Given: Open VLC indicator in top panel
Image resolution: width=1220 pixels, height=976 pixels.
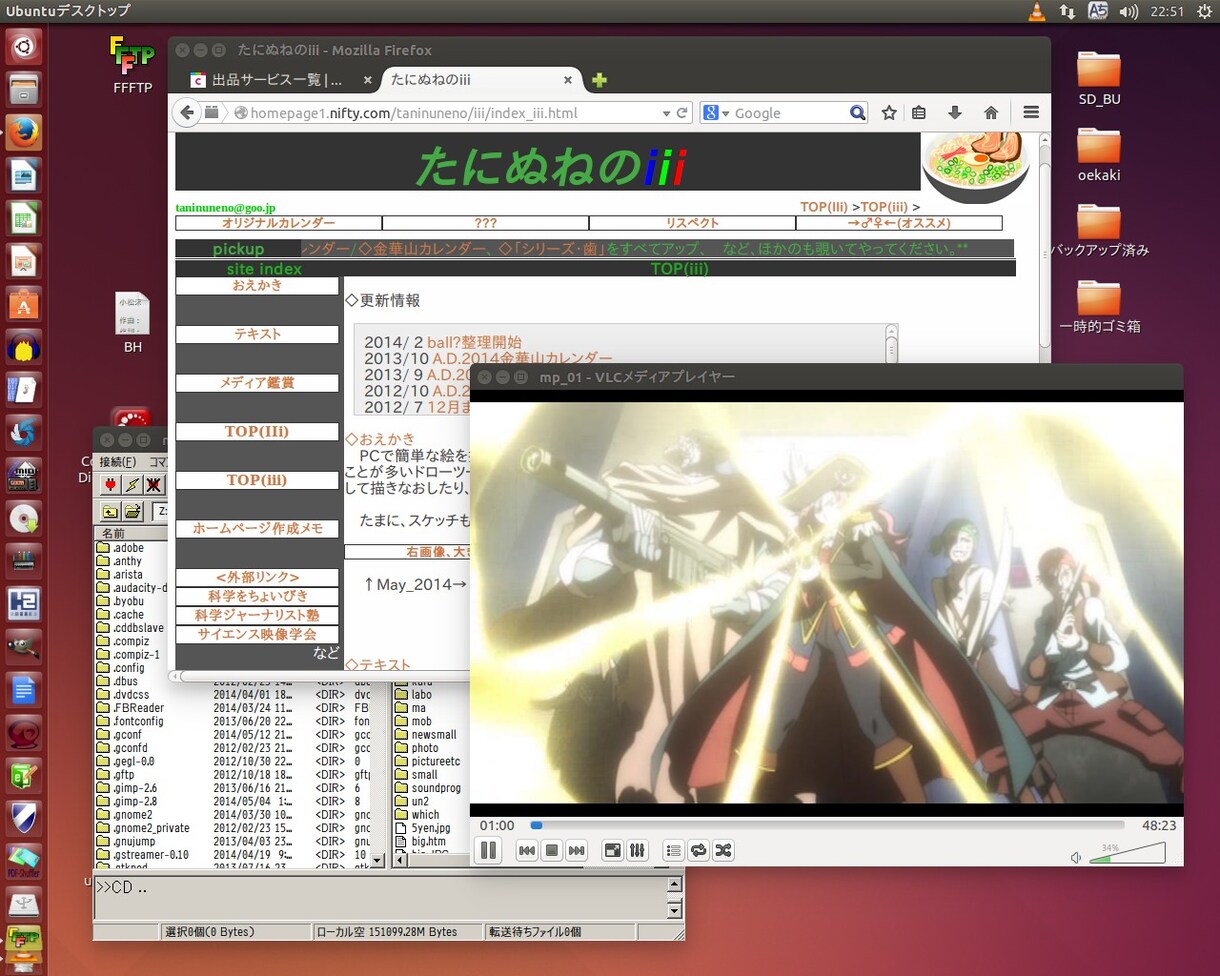Looking at the screenshot, I should pyautogui.click(x=1037, y=12).
